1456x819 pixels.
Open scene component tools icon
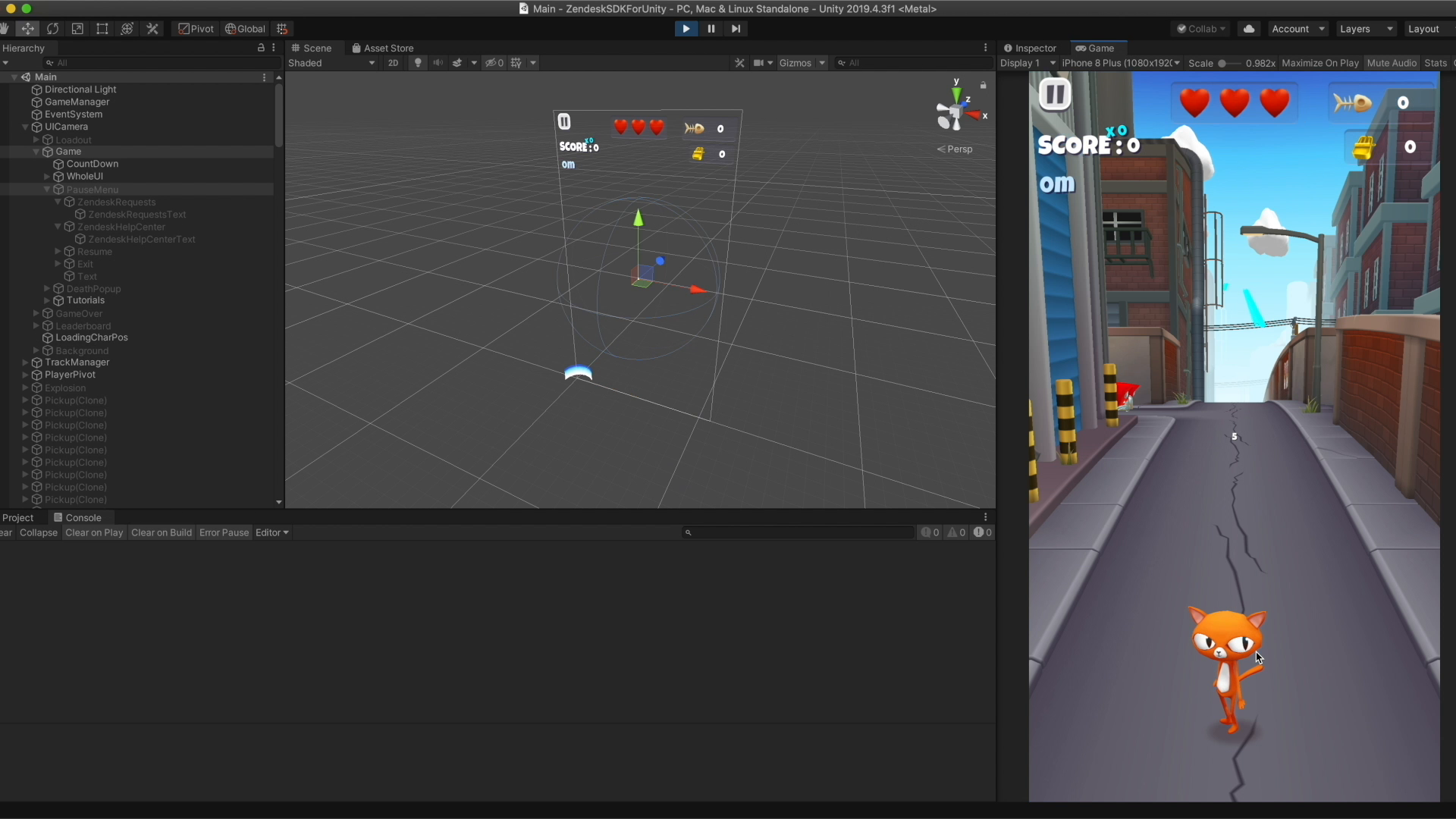pos(739,63)
